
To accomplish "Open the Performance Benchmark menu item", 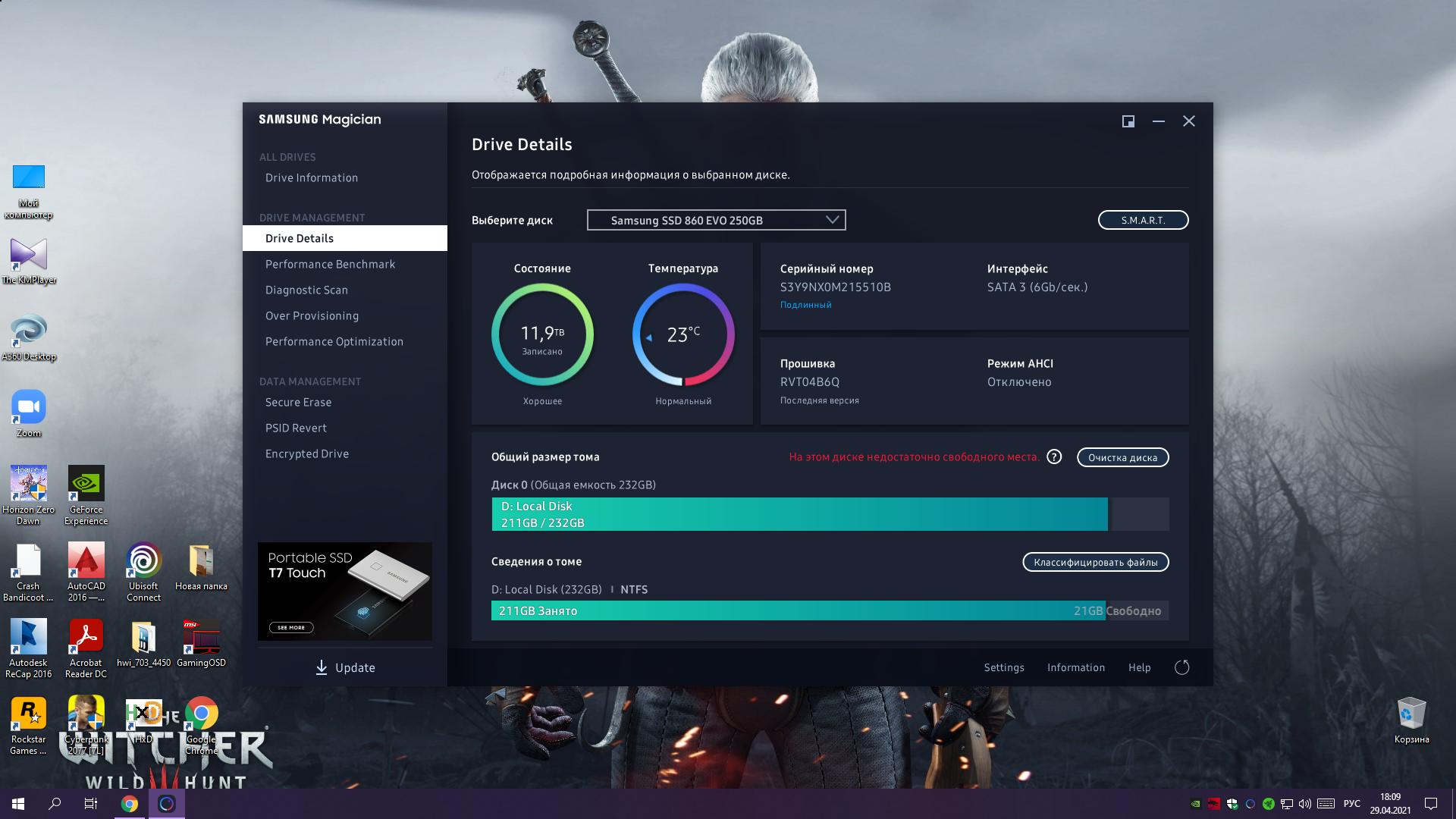I will pyautogui.click(x=330, y=264).
